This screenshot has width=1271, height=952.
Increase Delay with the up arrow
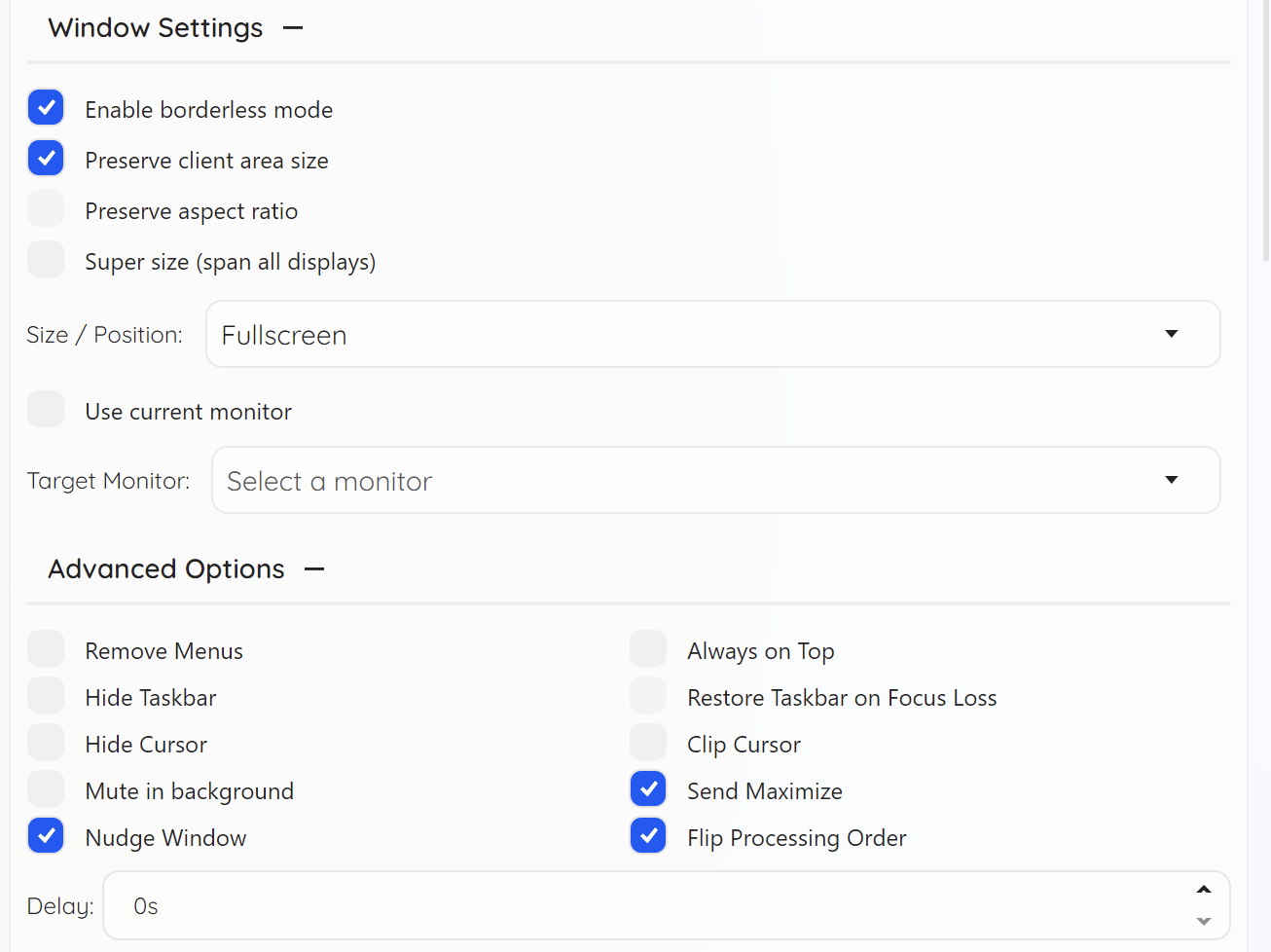(x=1204, y=890)
